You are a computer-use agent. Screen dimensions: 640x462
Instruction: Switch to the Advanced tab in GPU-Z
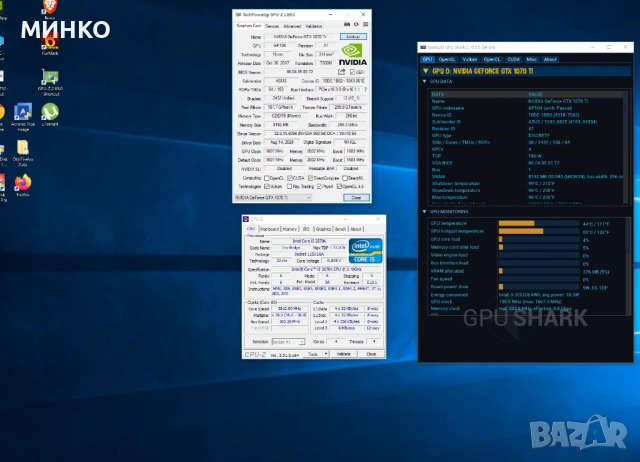click(x=292, y=26)
